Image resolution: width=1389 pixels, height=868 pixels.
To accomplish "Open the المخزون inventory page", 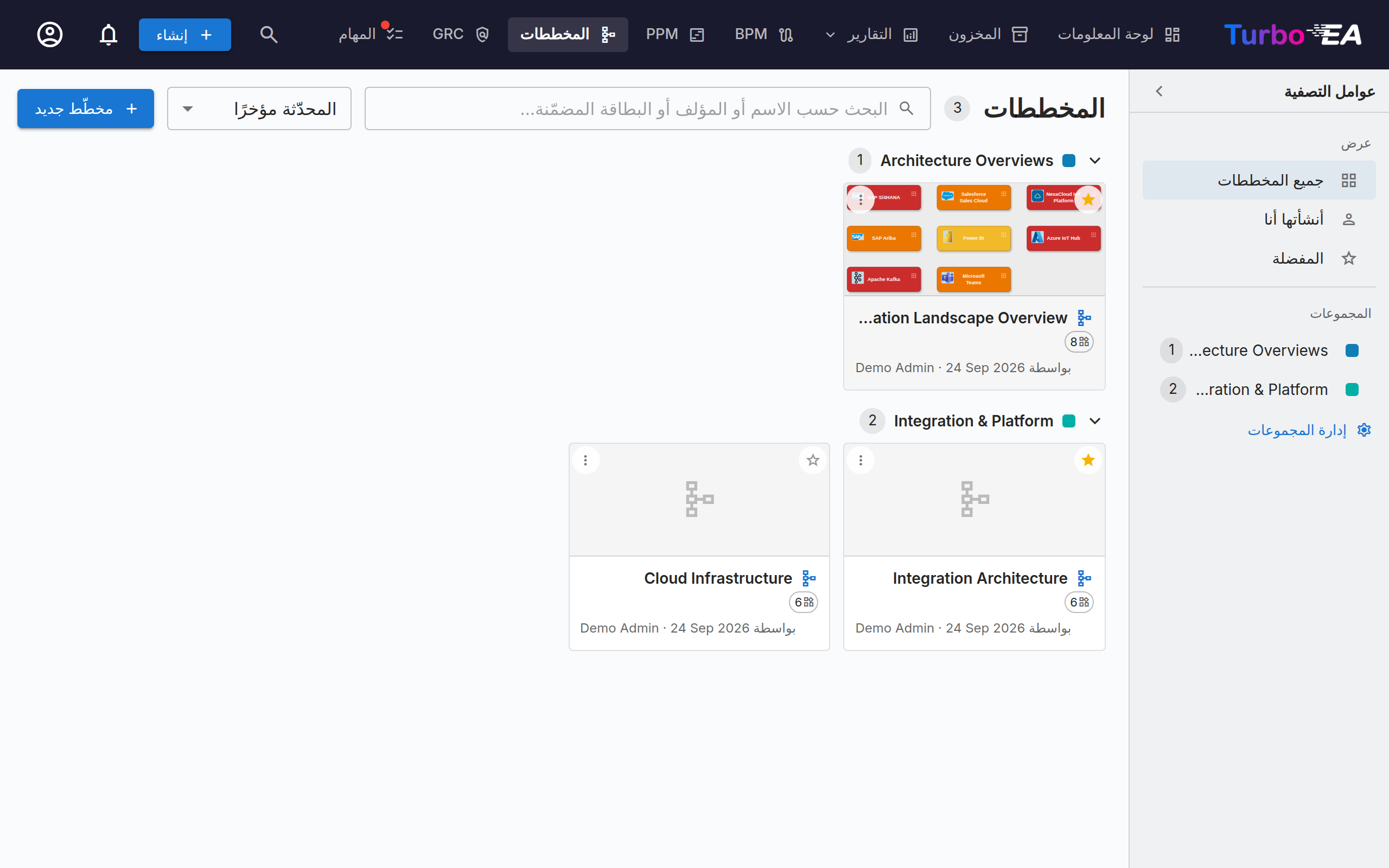I will (988, 34).
